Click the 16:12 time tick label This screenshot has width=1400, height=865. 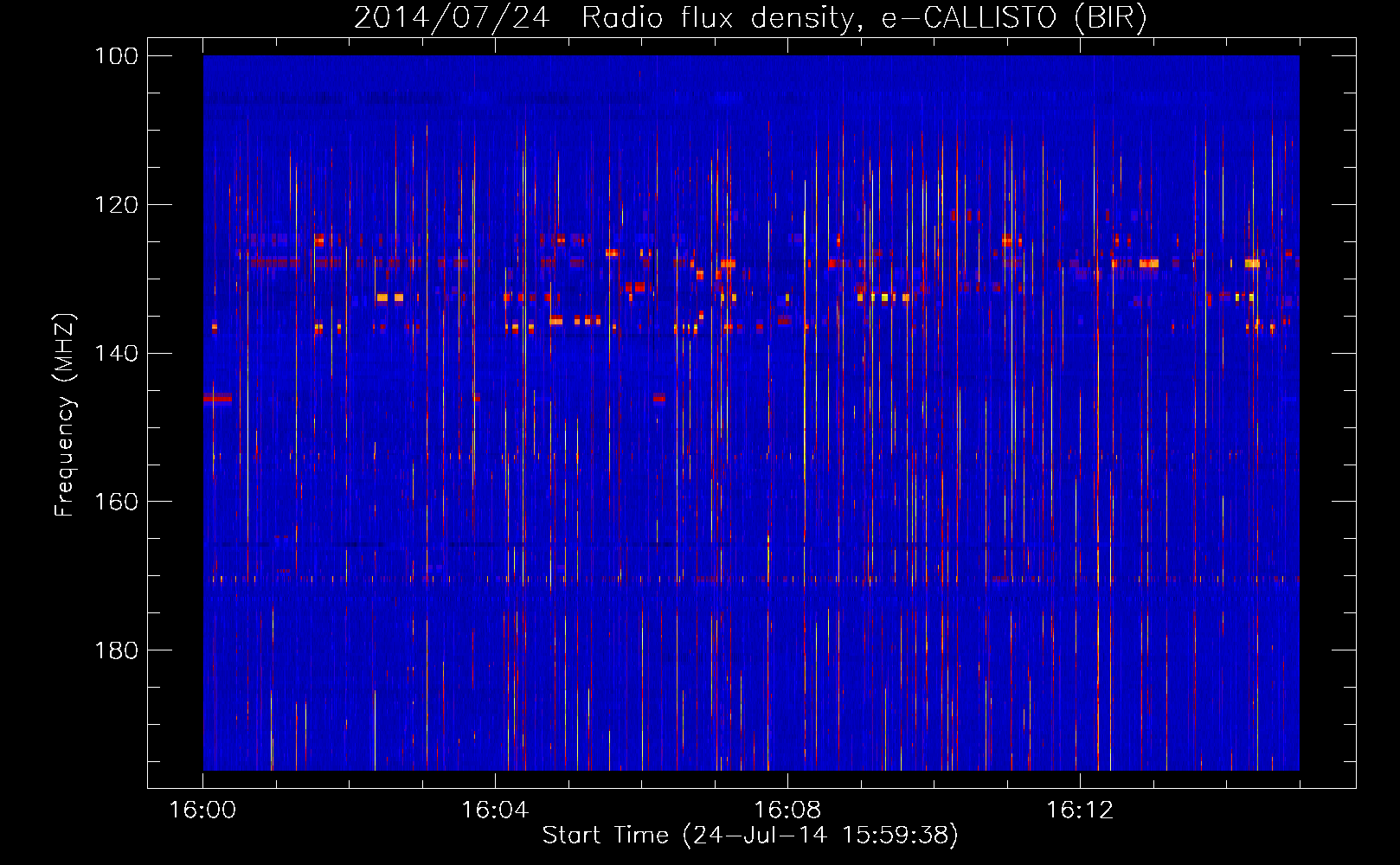pyautogui.click(x=1080, y=811)
